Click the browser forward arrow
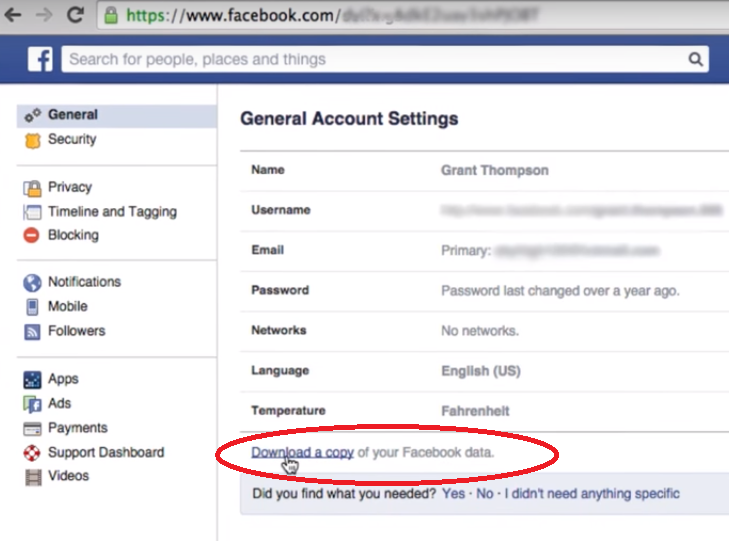The height and width of the screenshot is (541, 729). coord(44,15)
